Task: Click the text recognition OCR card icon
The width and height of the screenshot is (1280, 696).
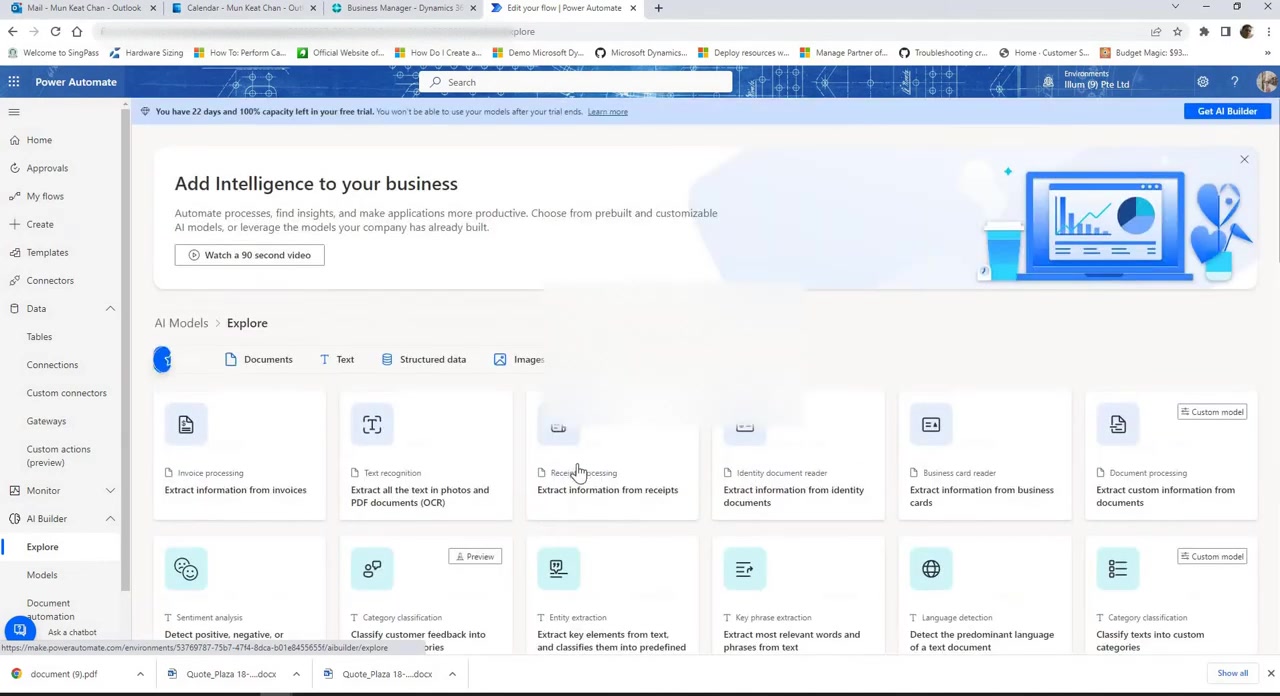Action: click(x=372, y=425)
